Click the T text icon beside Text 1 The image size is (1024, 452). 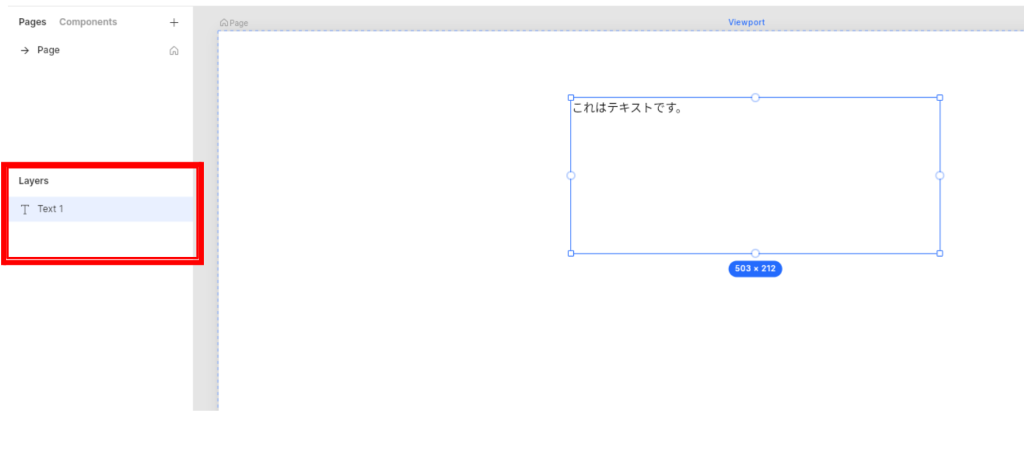coord(25,210)
